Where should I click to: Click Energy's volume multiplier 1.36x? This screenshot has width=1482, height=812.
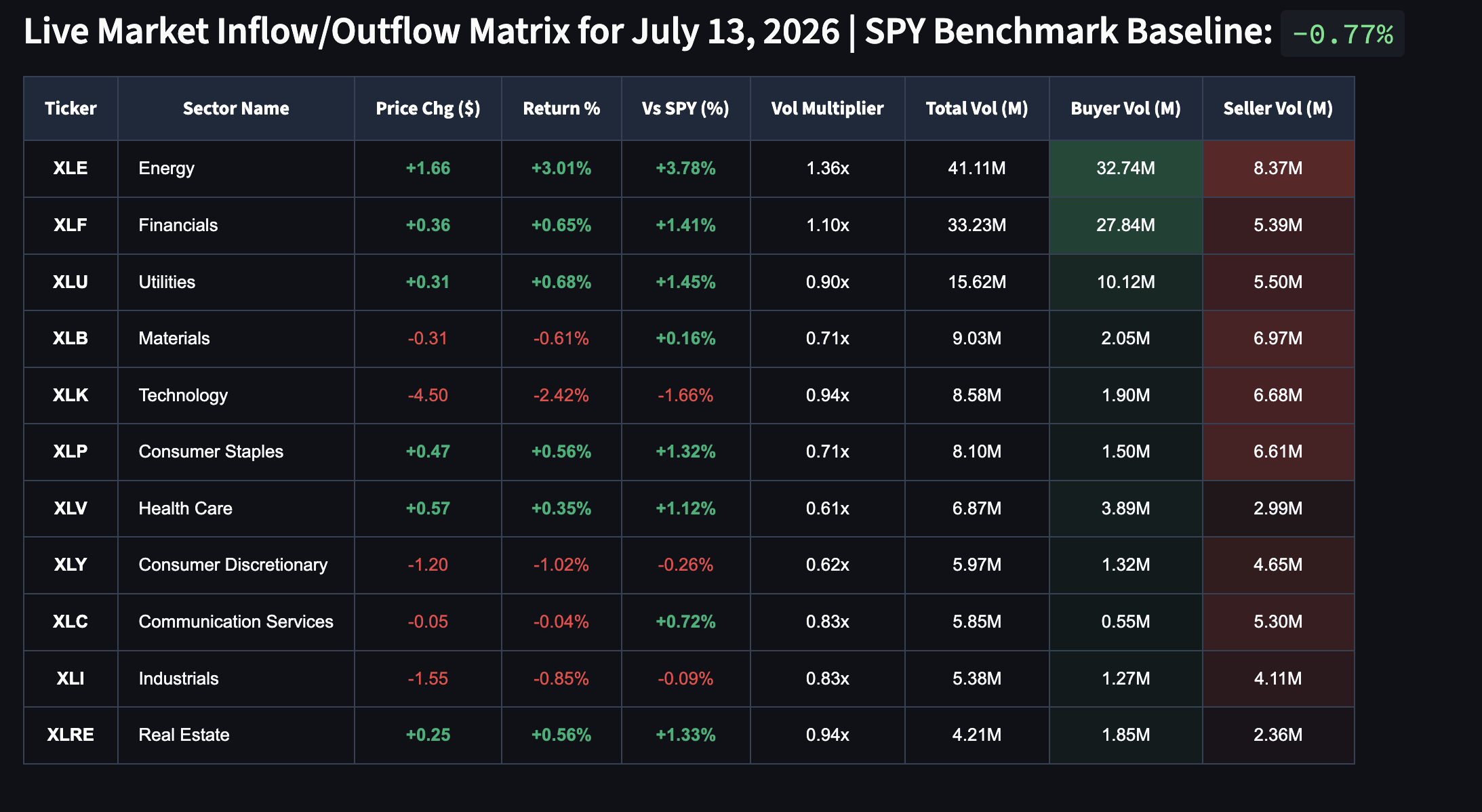[x=828, y=168]
